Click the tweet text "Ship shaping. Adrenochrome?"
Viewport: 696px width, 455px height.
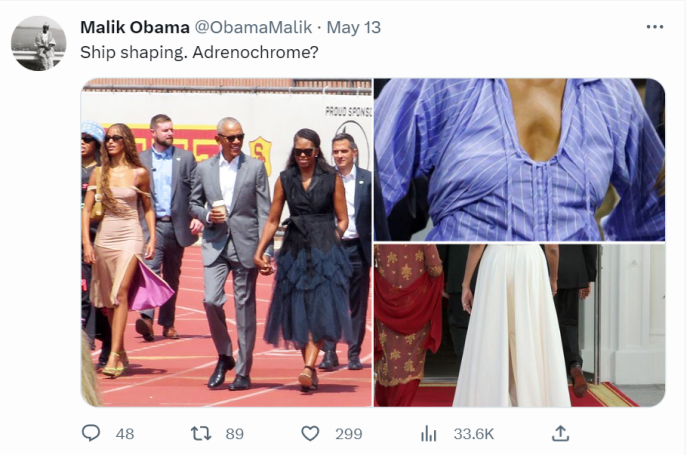click(199, 52)
